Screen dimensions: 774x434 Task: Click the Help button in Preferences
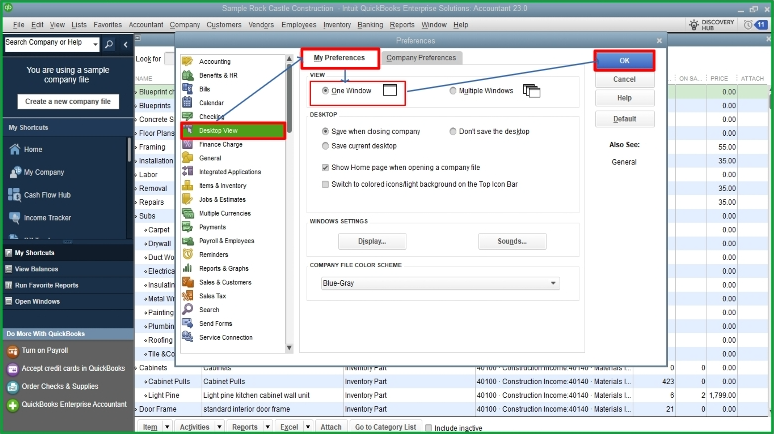pyautogui.click(x=624, y=98)
